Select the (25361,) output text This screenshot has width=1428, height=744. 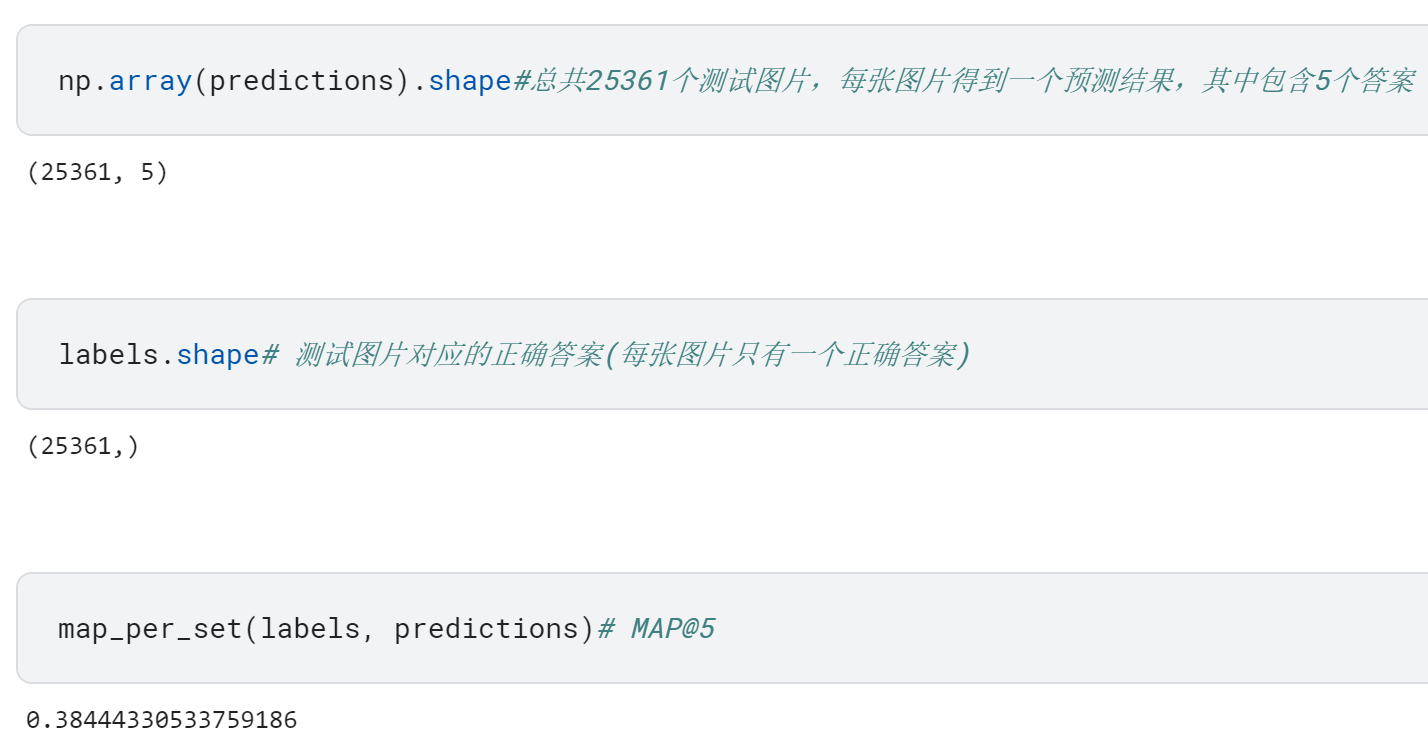pos(83,445)
